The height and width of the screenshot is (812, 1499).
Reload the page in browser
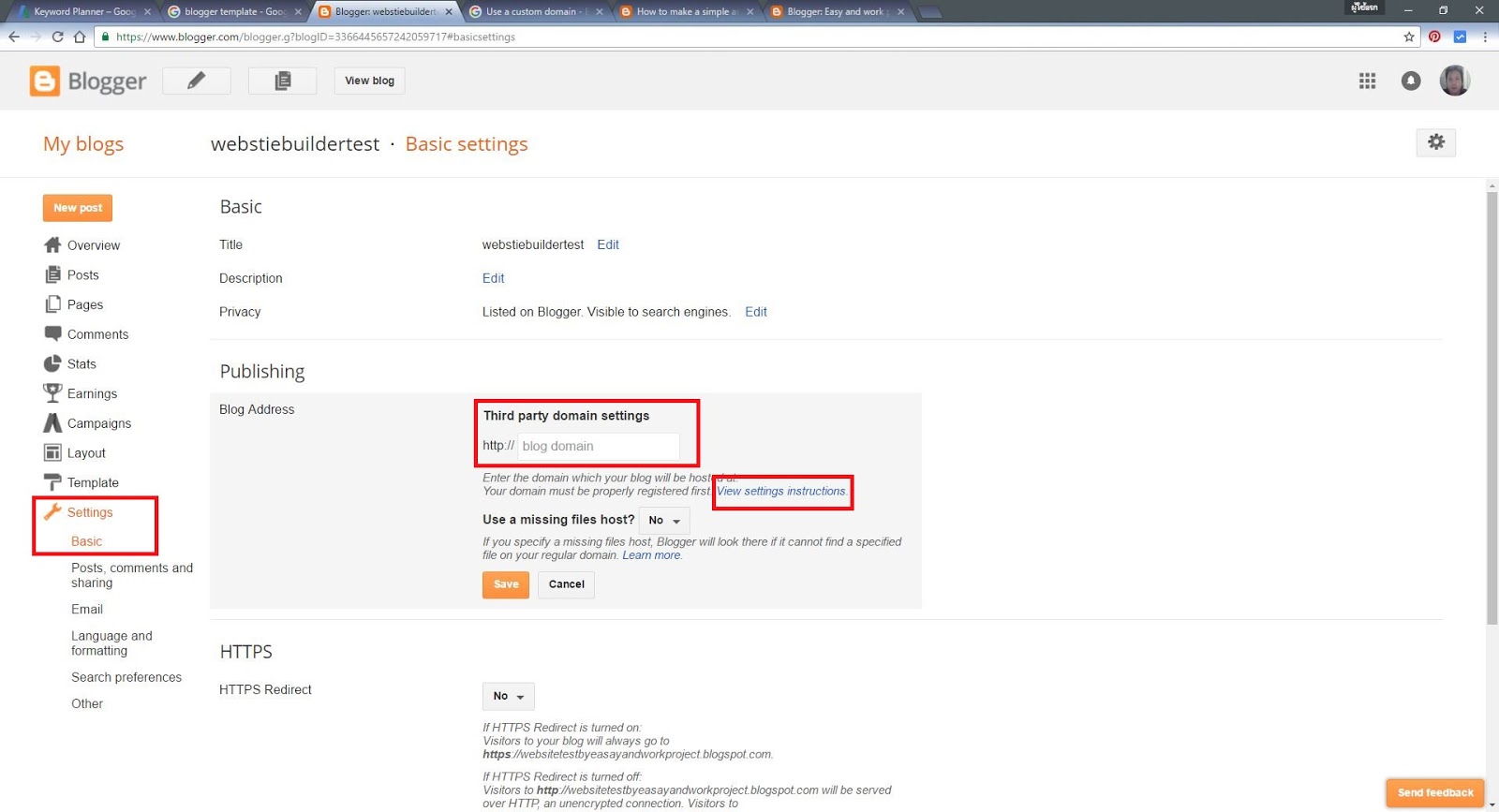click(x=57, y=37)
